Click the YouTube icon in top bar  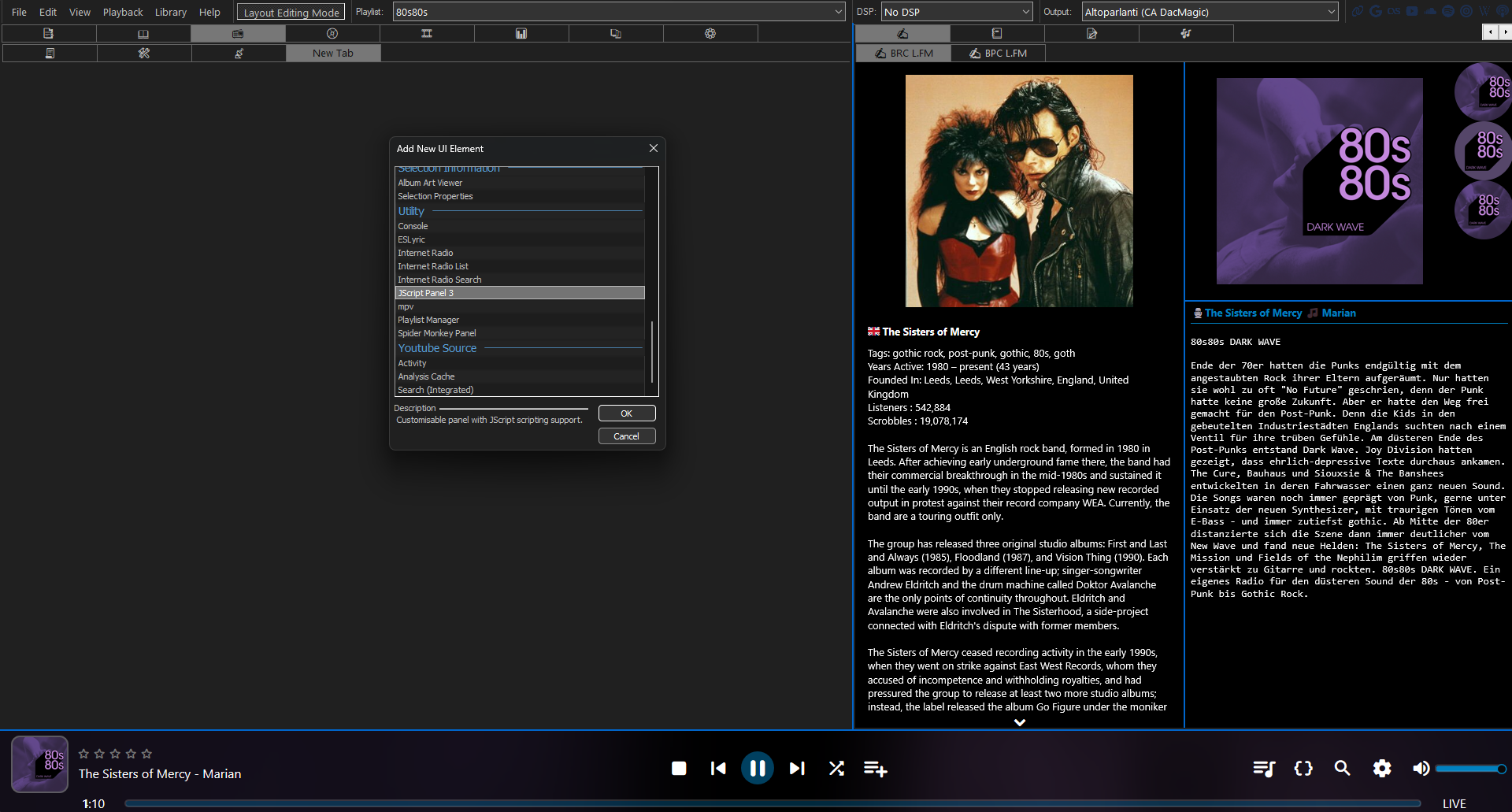tap(1412, 12)
